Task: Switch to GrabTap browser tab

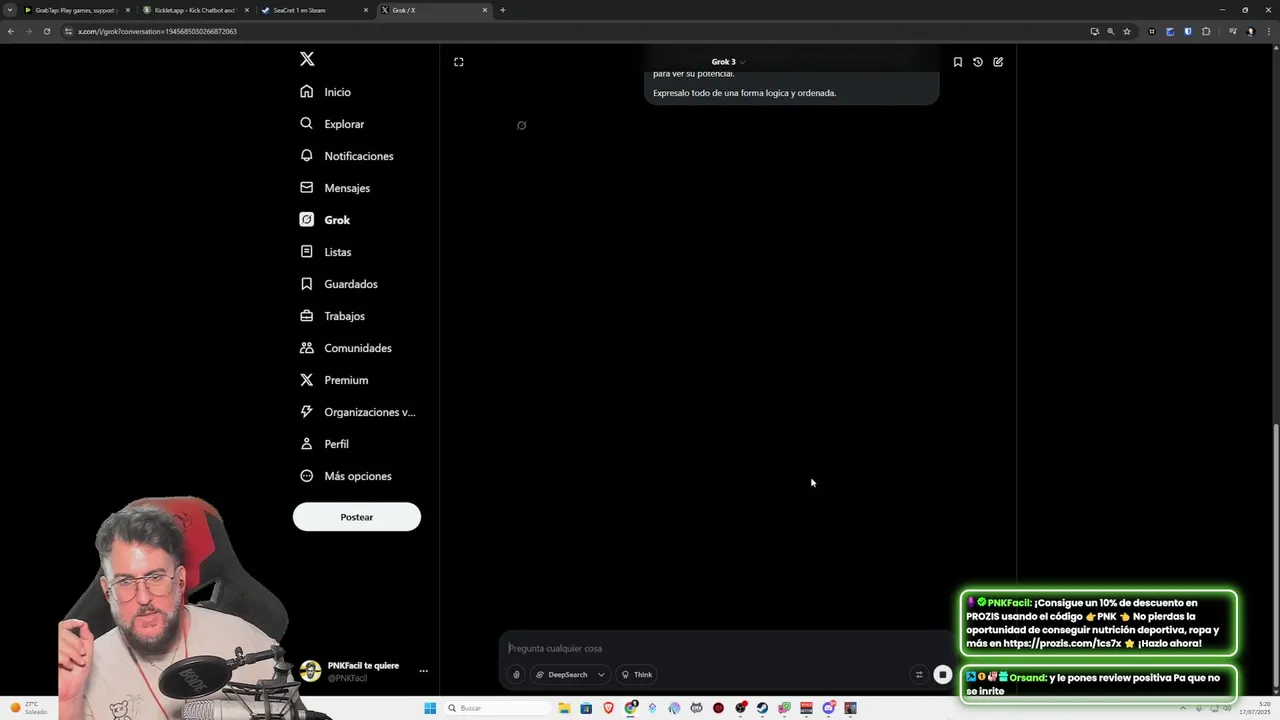Action: point(76,10)
